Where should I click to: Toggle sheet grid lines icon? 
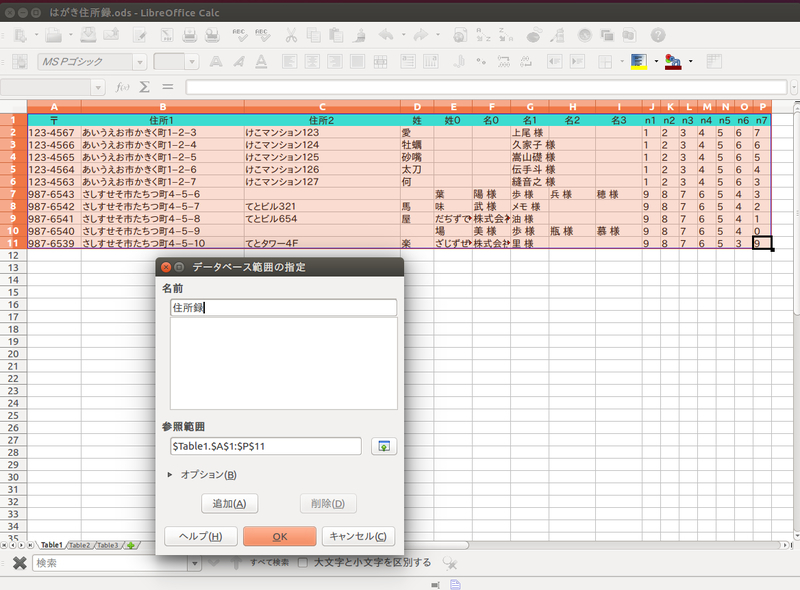(x=714, y=62)
